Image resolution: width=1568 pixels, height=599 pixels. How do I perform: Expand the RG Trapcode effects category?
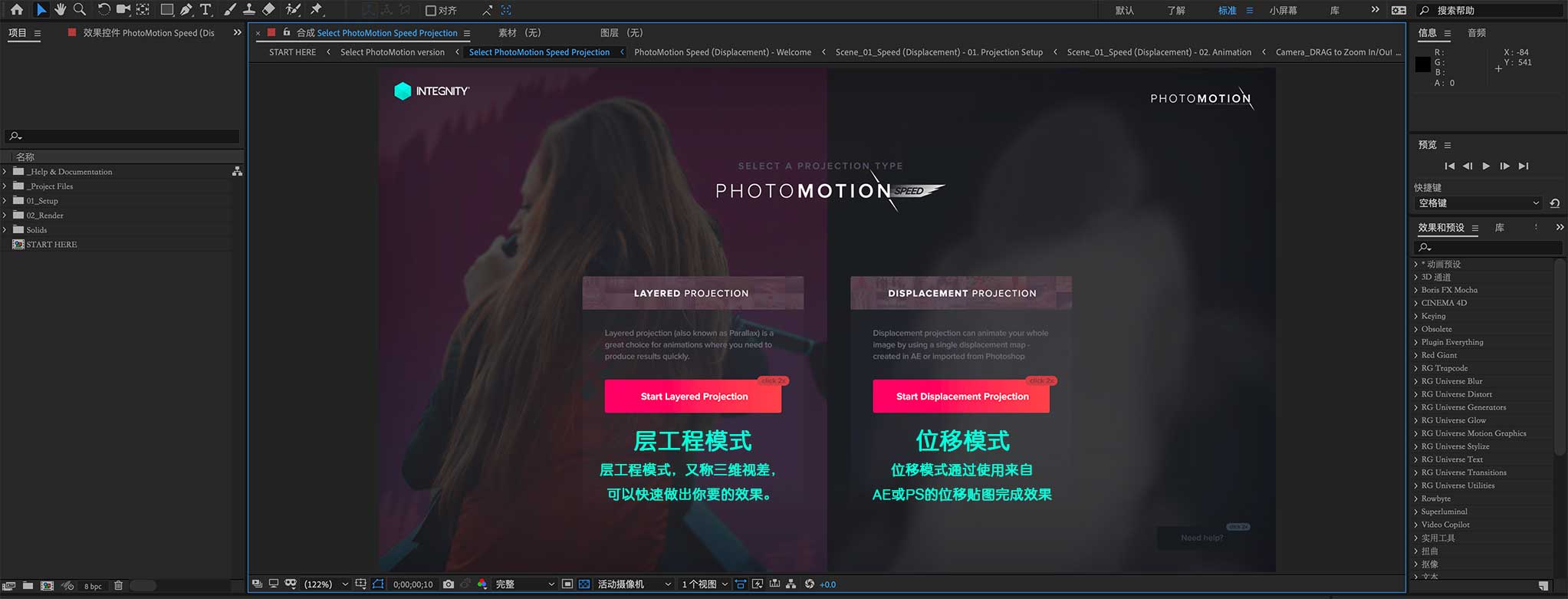coord(1416,368)
